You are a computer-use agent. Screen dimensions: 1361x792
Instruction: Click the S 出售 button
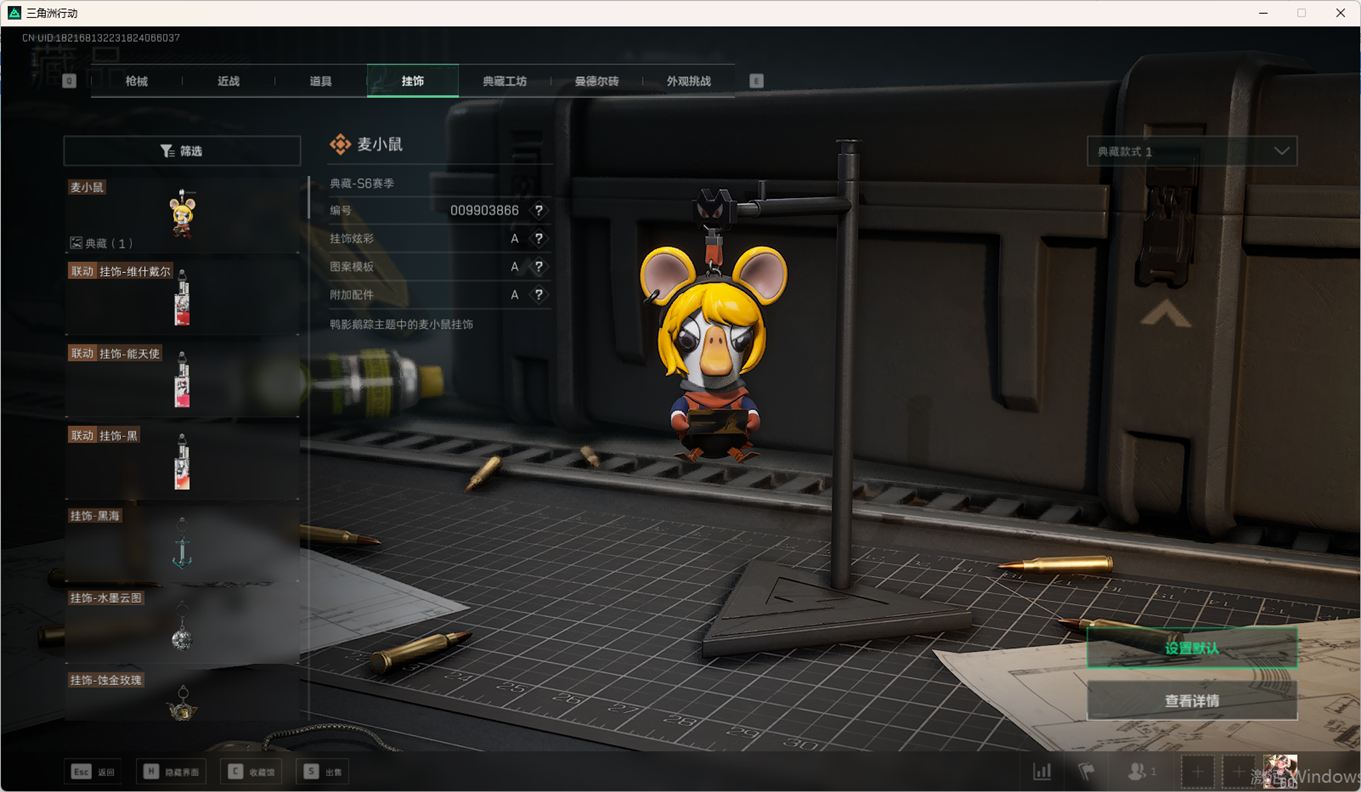coord(323,772)
